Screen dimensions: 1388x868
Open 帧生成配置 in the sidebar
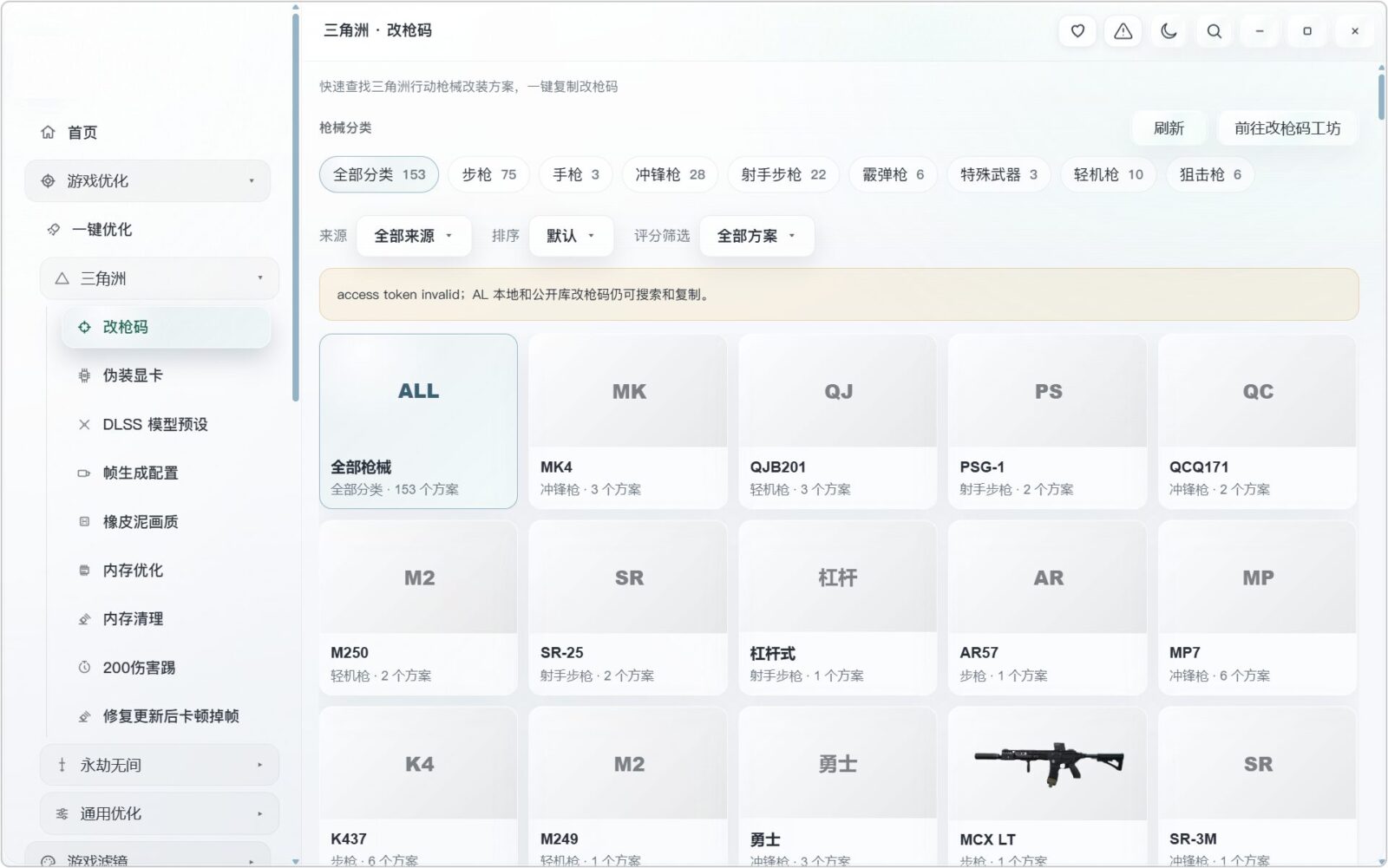pos(165,473)
